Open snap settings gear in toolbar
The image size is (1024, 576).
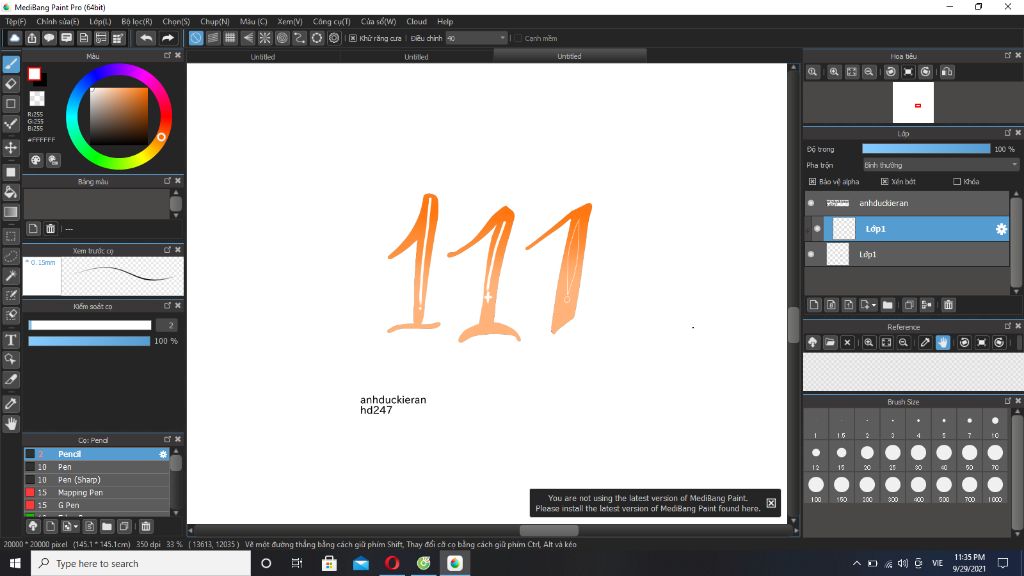[334, 39]
